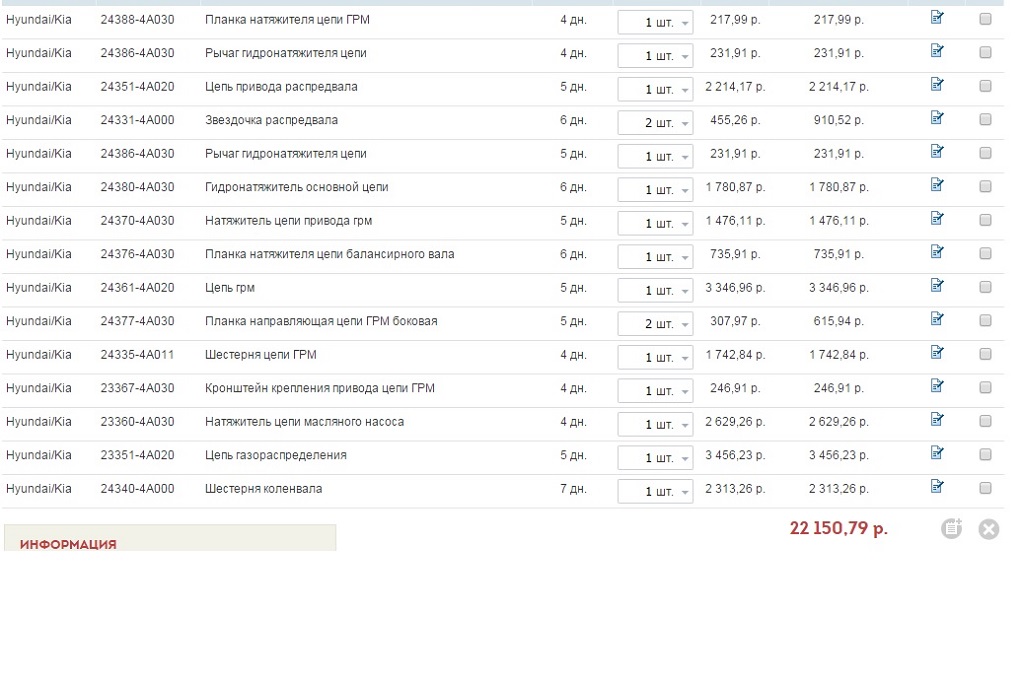Click gray list icon next to total sum
The width and height of the screenshot is (1023, 680).
tap(951, 529)
